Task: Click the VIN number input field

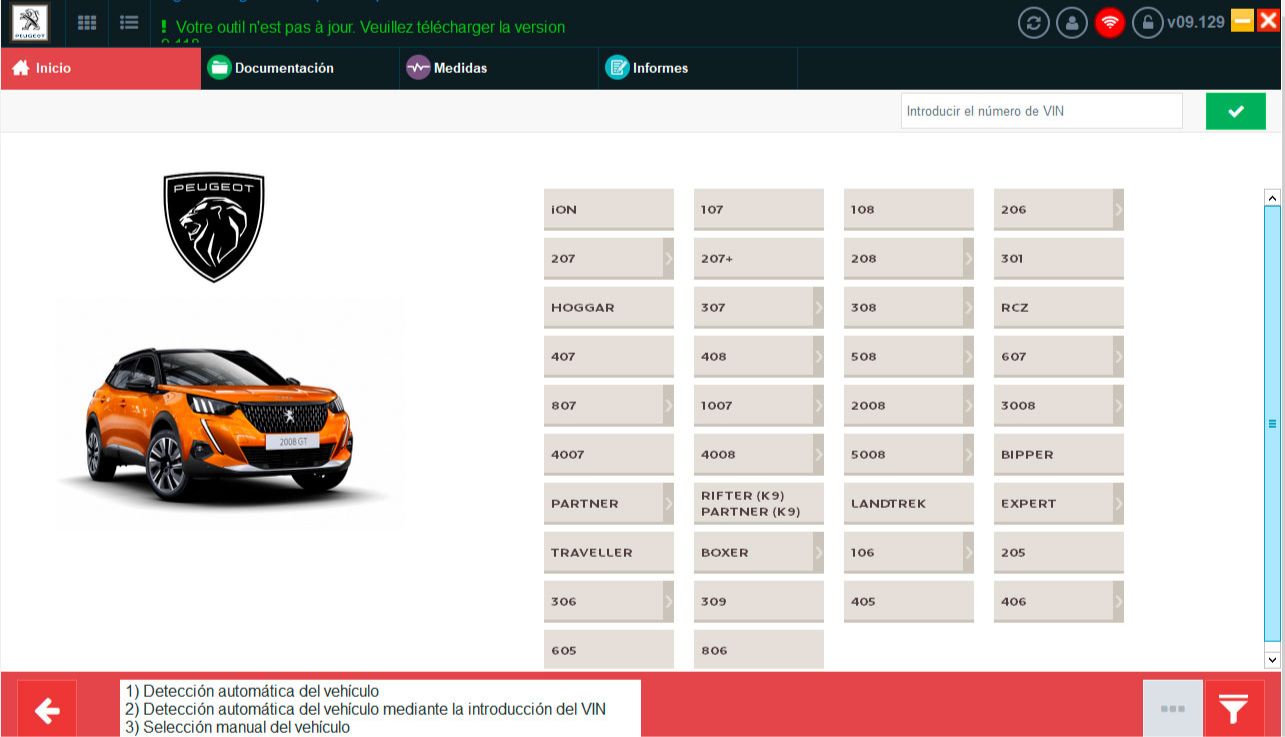Action: pyautogui.click(x=1041, y=111)
